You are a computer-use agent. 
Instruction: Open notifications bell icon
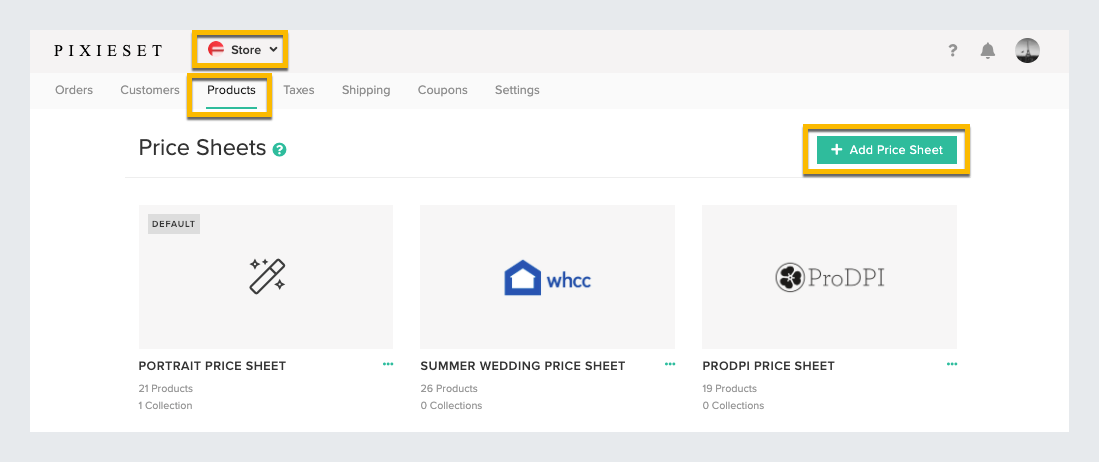[988, 50]
